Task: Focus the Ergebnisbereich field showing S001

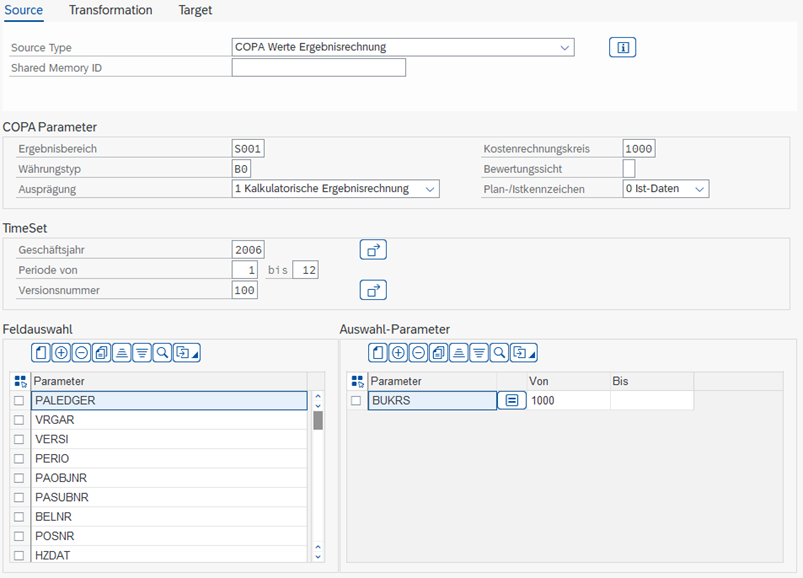Action: (x=248, y=148)
